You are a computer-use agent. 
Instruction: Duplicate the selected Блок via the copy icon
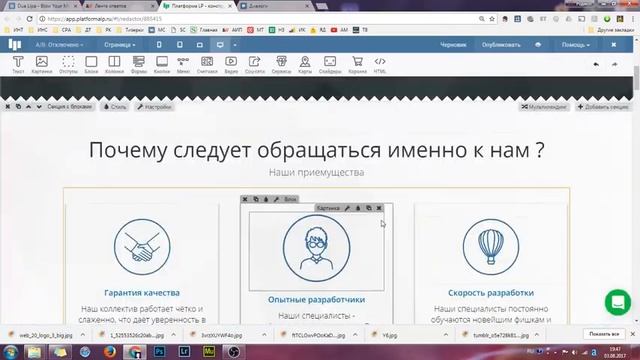point(256,199)
